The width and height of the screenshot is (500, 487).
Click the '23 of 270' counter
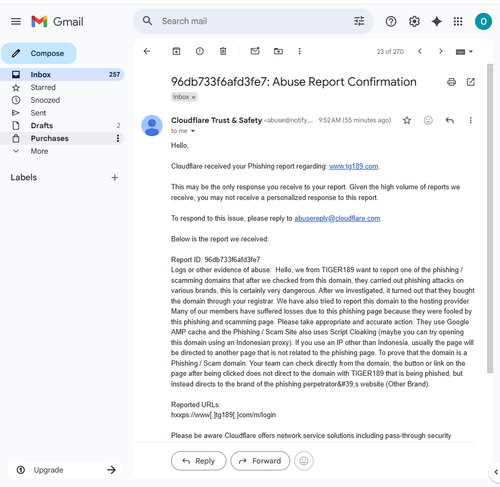point(390,52)
